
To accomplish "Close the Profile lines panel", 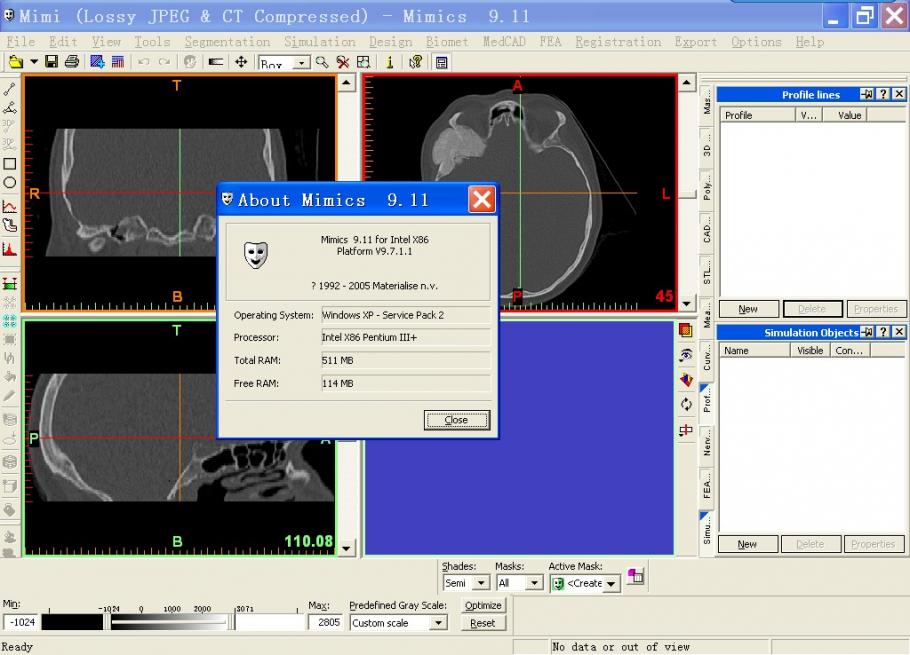I will coord(899,94).
